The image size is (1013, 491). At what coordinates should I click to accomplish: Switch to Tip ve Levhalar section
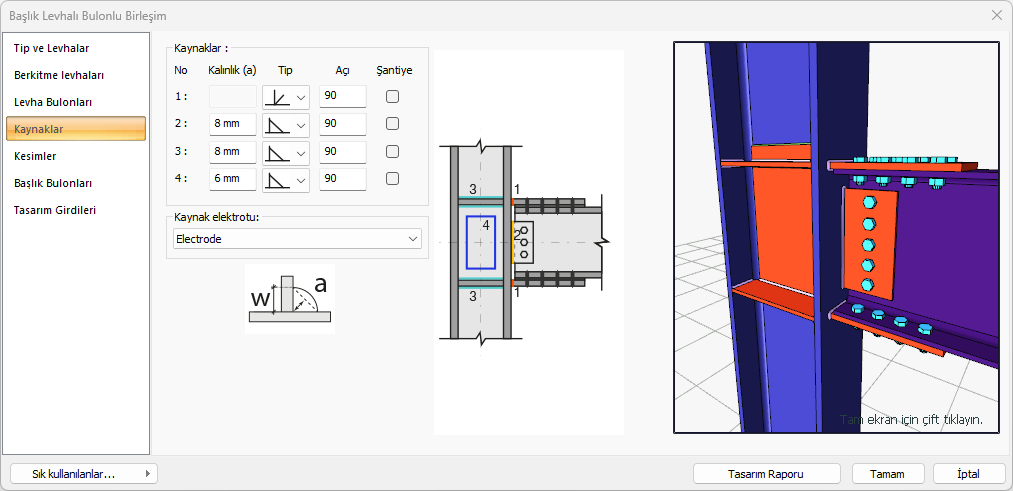coord(52,48)
